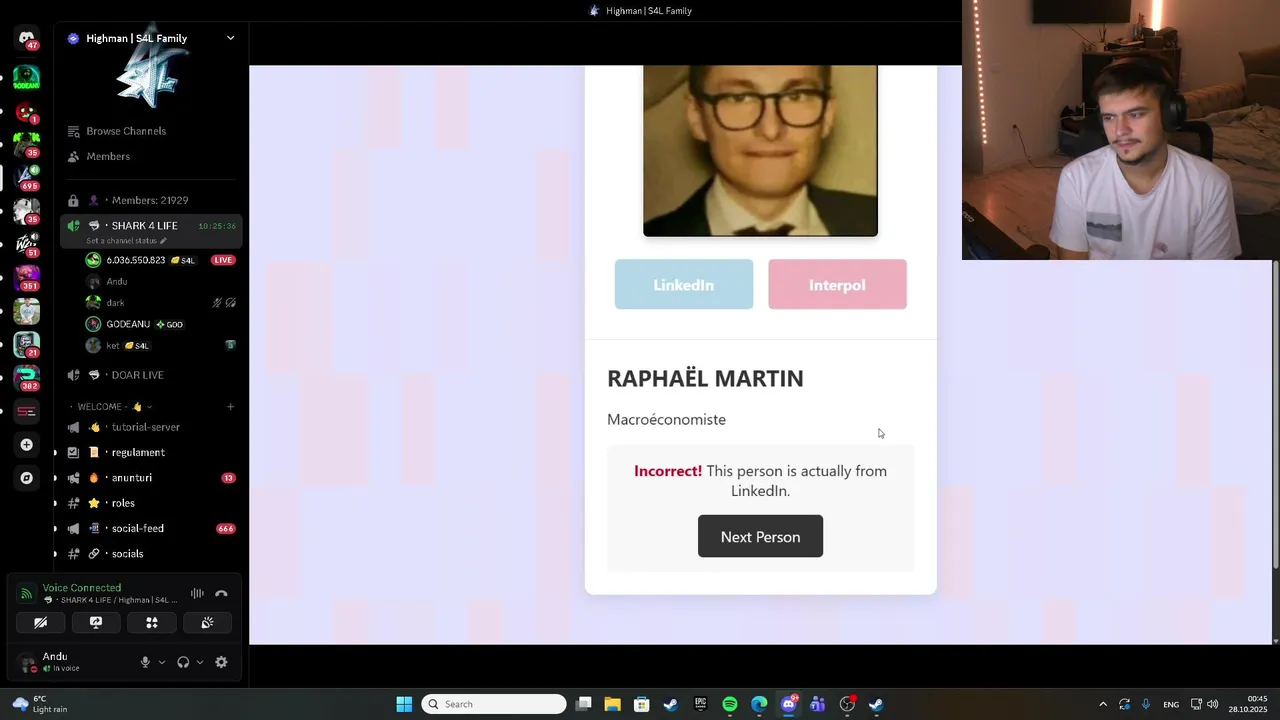Select the Members: 21929 locked channel
The image size is (1280, 720).
[x=150, y=200]
